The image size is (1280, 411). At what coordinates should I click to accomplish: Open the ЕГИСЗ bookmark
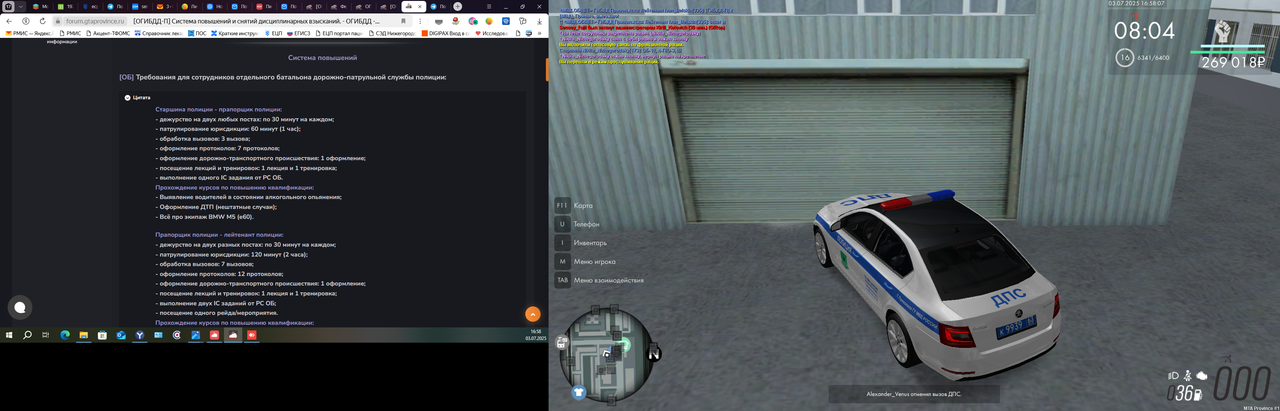pyautogui.click(x=299, y=32)
